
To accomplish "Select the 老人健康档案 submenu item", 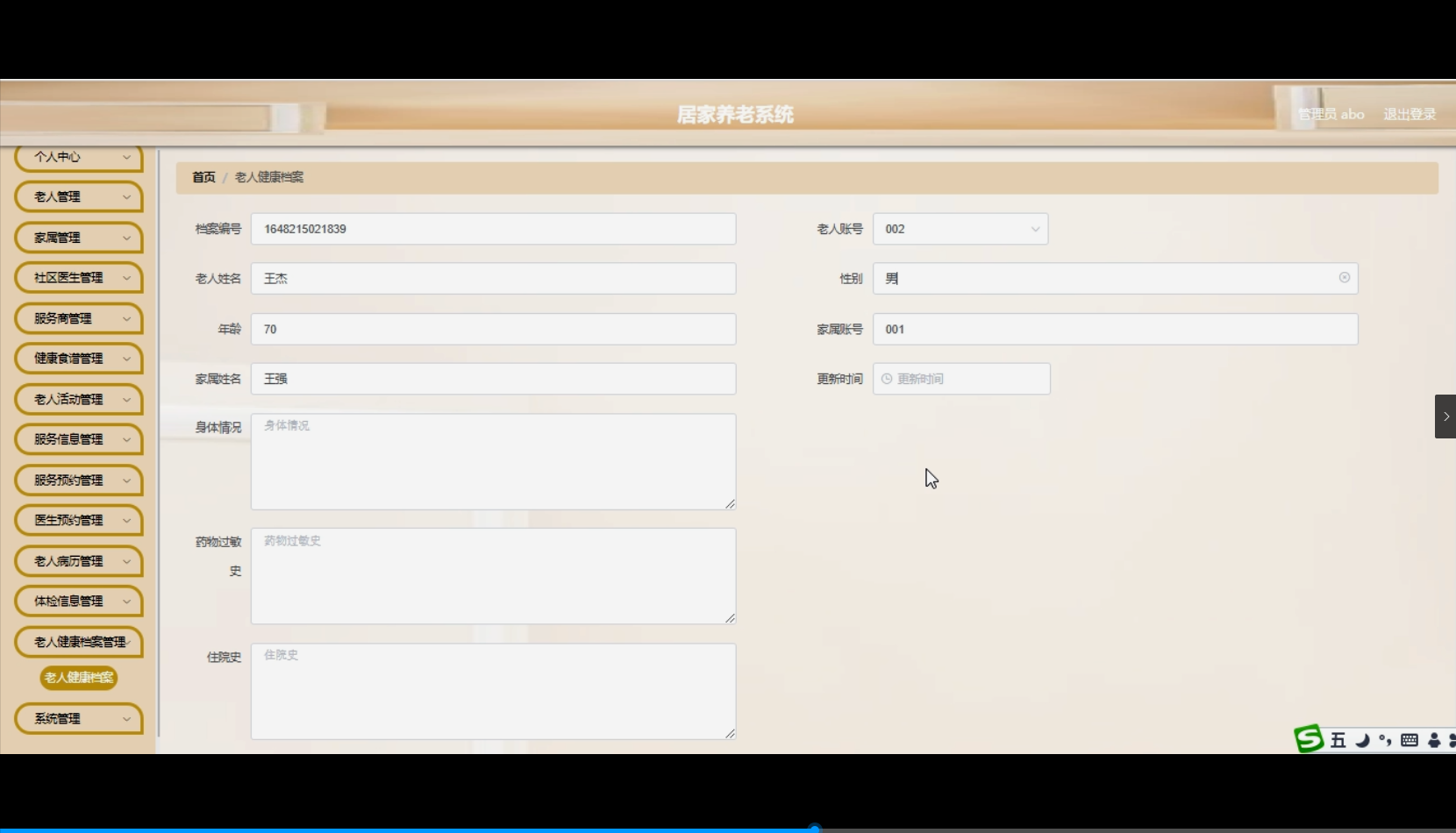I will (x=79, y=678).
